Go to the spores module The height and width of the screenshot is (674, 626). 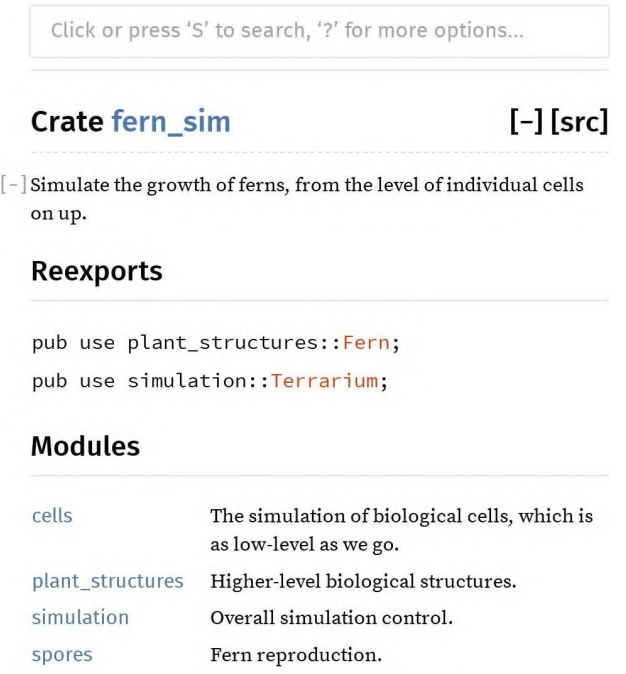(62, 655)
